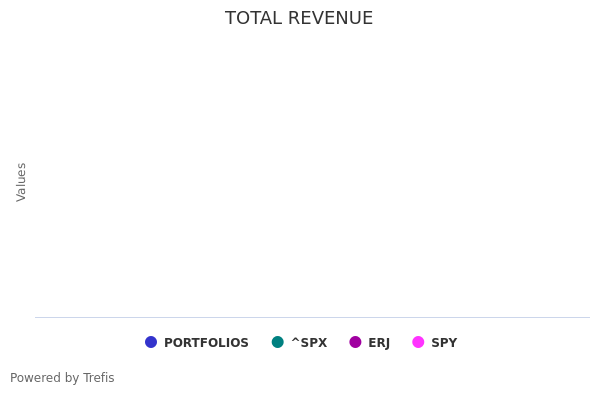Toggle the ^SPX series text label

click(309, 343)
